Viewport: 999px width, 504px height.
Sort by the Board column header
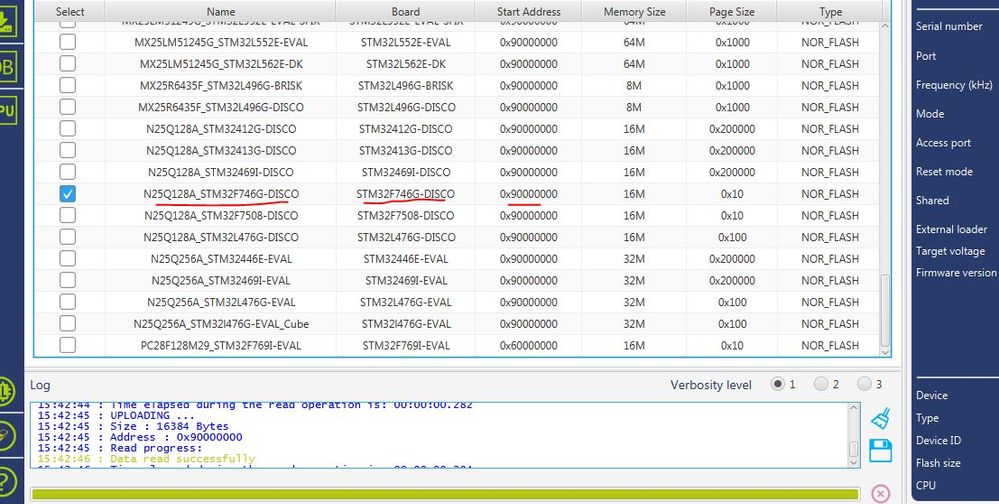(x=405, y=11)
